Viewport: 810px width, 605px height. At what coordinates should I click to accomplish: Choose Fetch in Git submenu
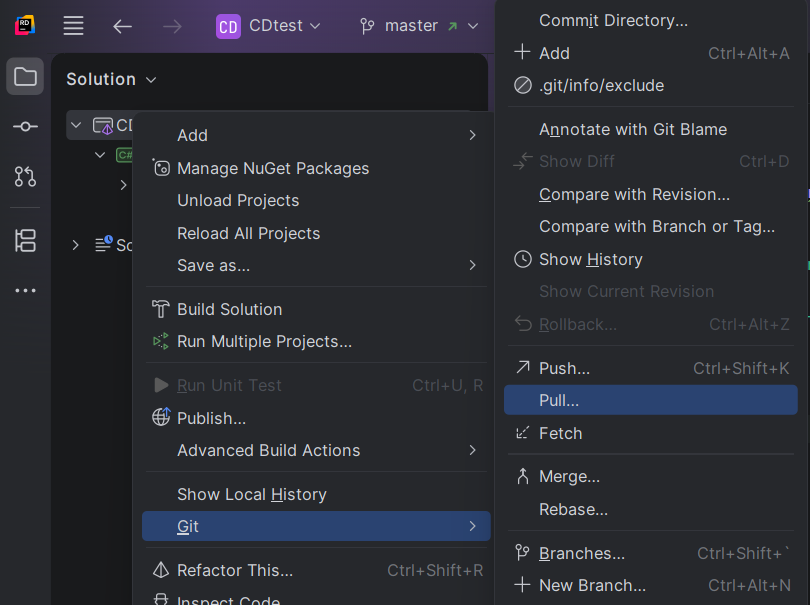click(x=651, y=433)
